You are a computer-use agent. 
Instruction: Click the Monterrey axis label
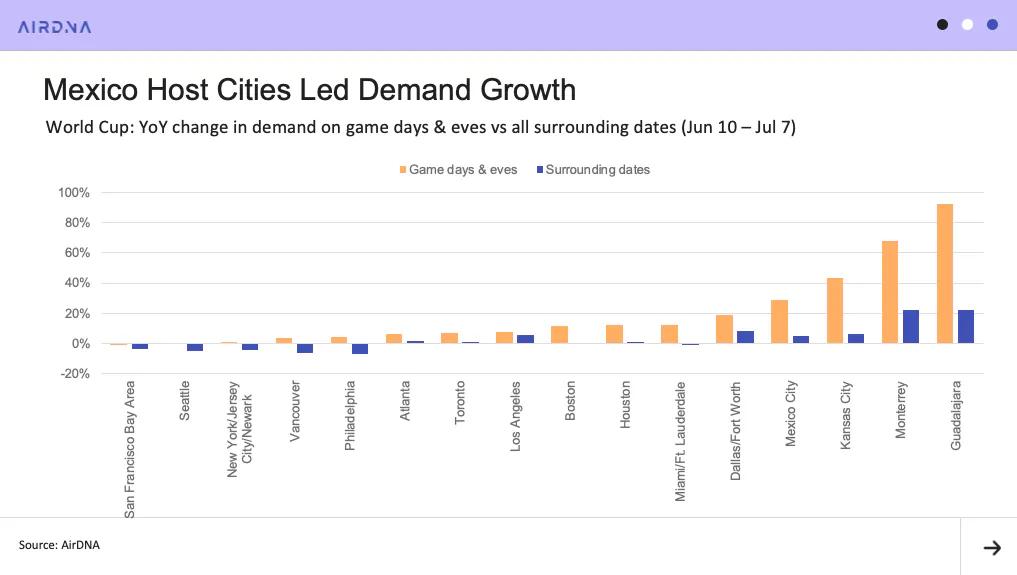(x=900, y=410)
